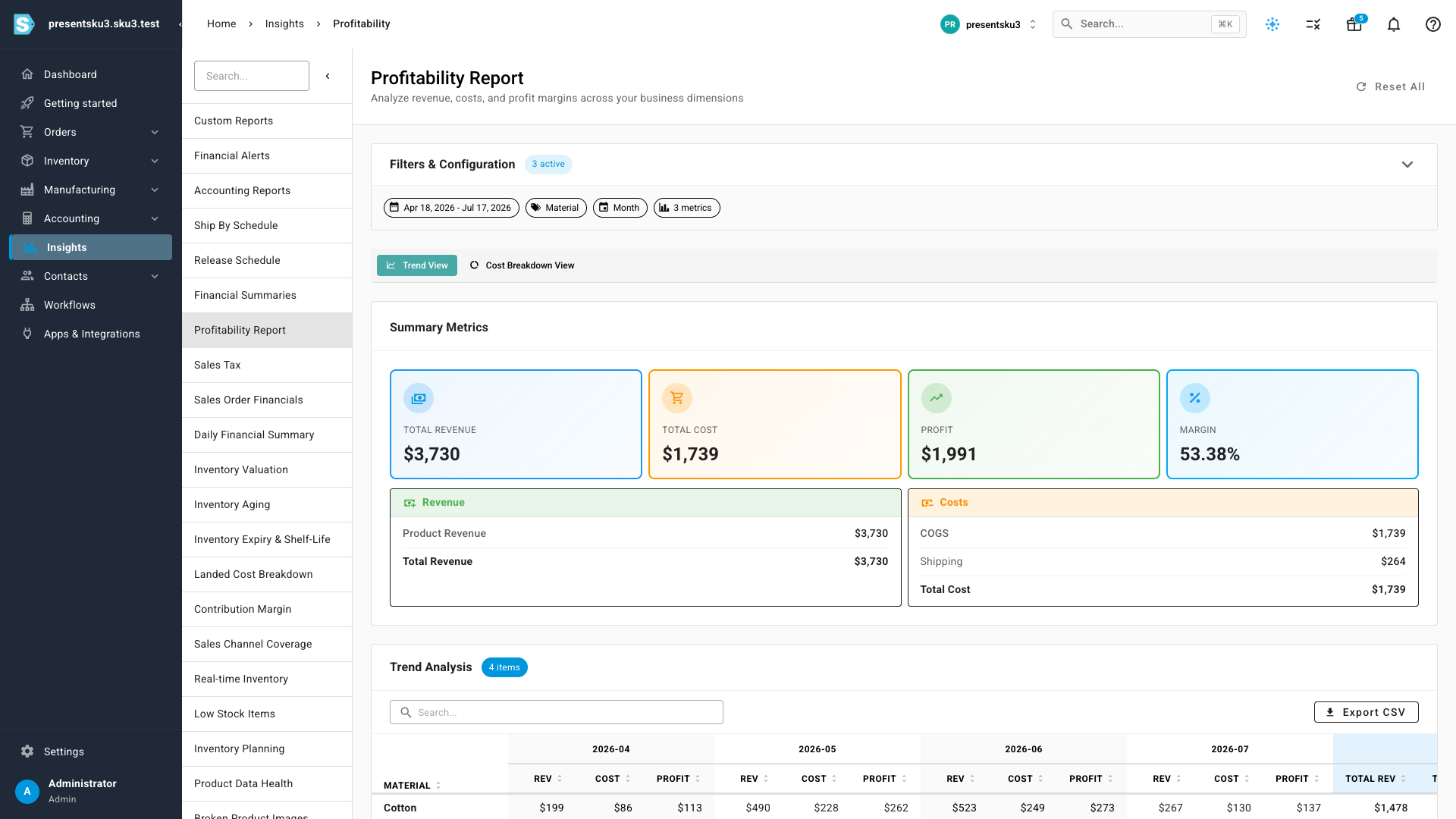Click the Total Cost cart icon
The image size is (1456, 819).
[x=677, y=398]
